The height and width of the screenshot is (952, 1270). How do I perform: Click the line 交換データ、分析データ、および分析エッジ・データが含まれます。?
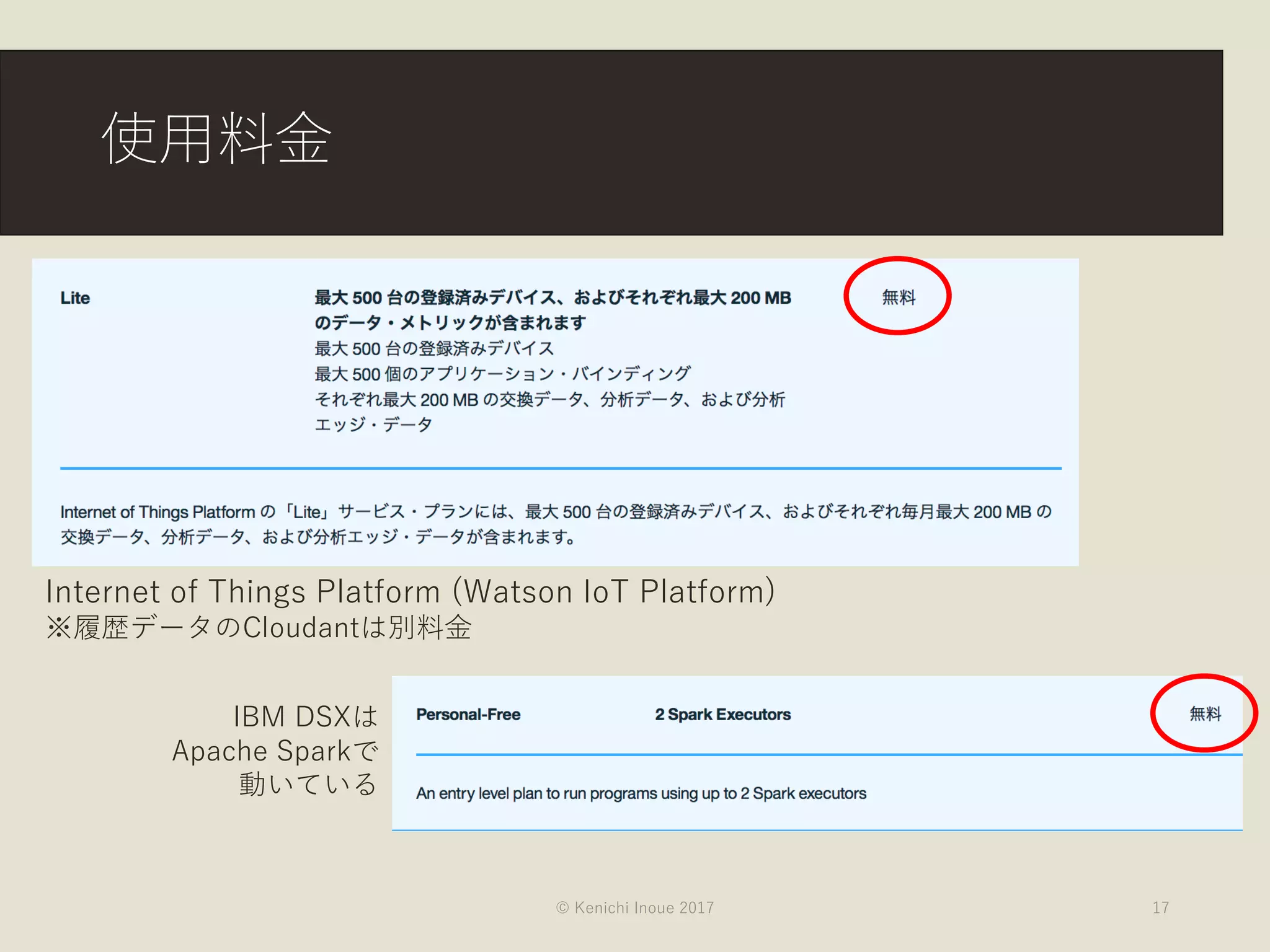click(319, 537)
